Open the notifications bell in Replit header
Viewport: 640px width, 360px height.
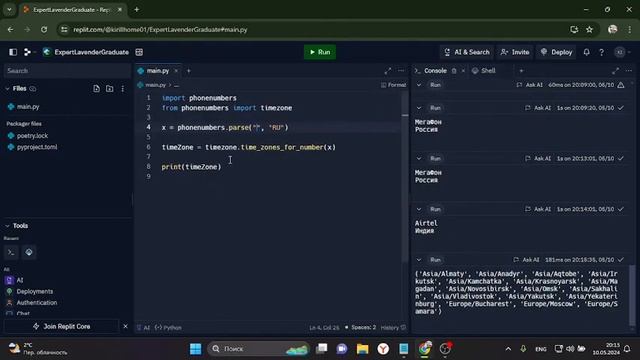click(587, 52)
